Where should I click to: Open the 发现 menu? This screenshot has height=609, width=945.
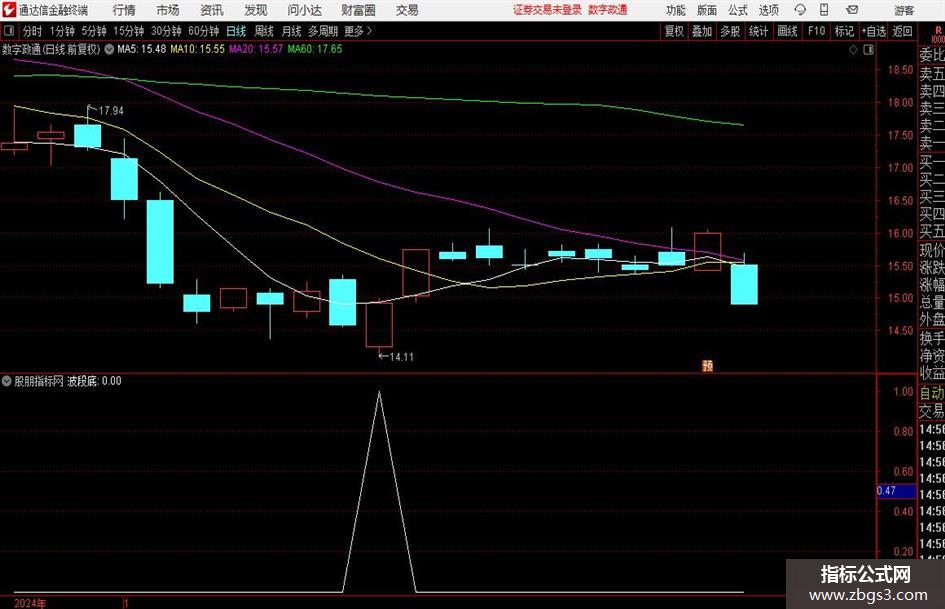(x=256, y=10)
